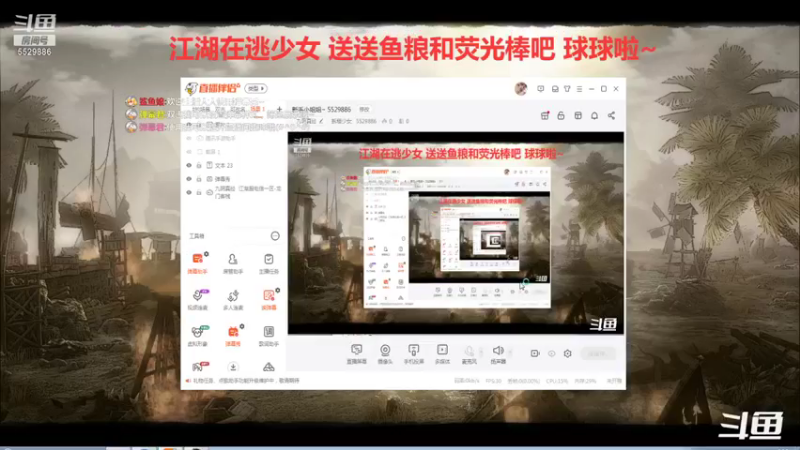Click the padlock icon in header row

[x=561, y=116]
